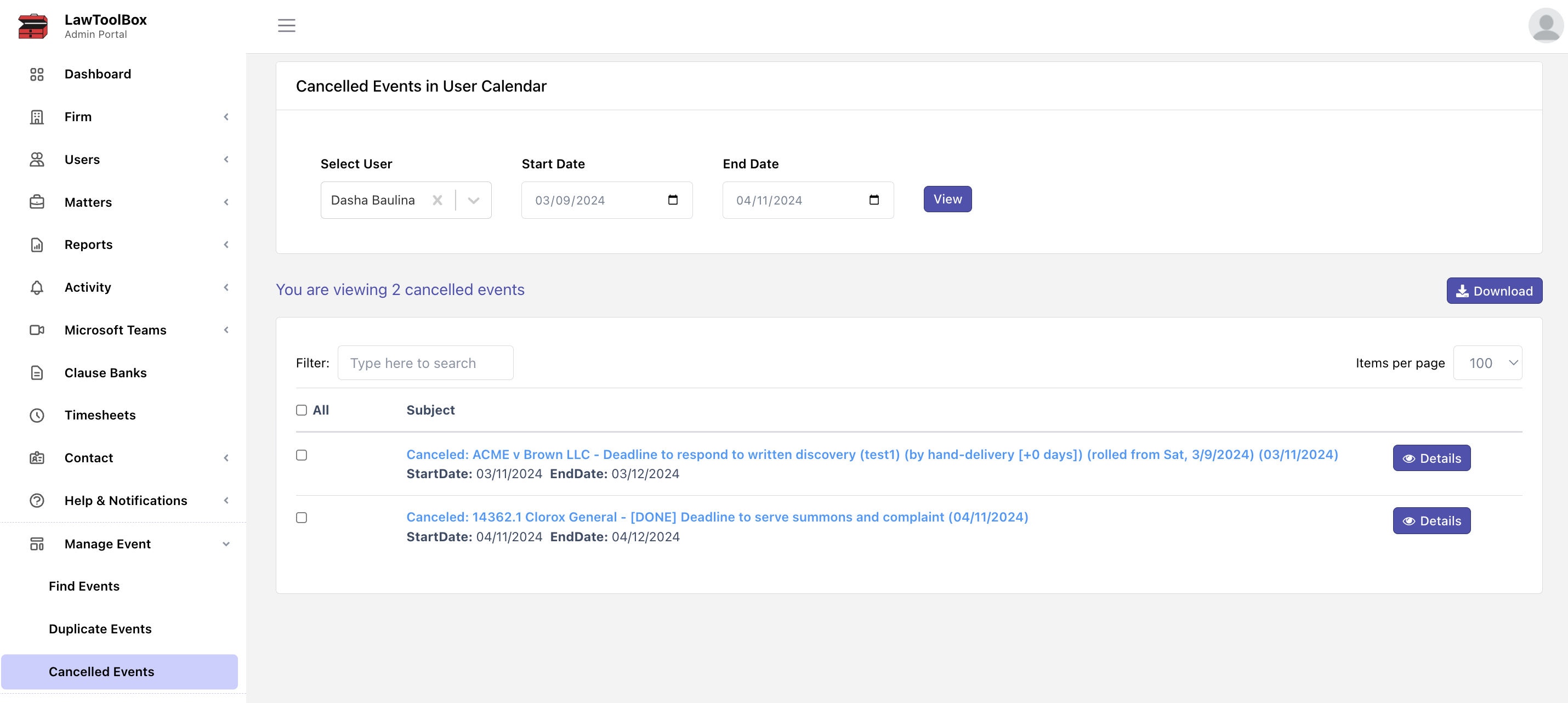
Task: Click the Timesheets clock icon
Action: pyautogui.click(x=37, y=415)
